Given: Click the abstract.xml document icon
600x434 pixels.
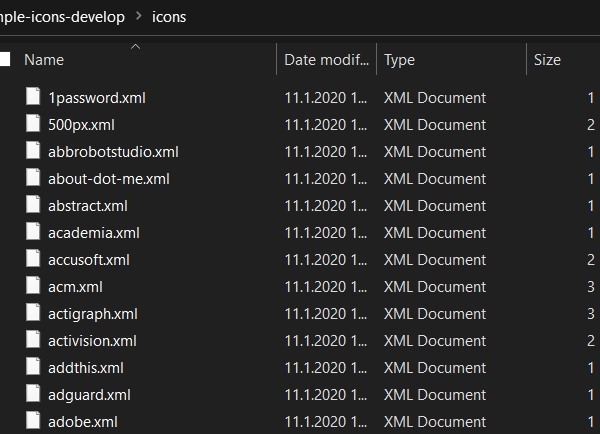Looking at the screenshot, I should [33, 204].
